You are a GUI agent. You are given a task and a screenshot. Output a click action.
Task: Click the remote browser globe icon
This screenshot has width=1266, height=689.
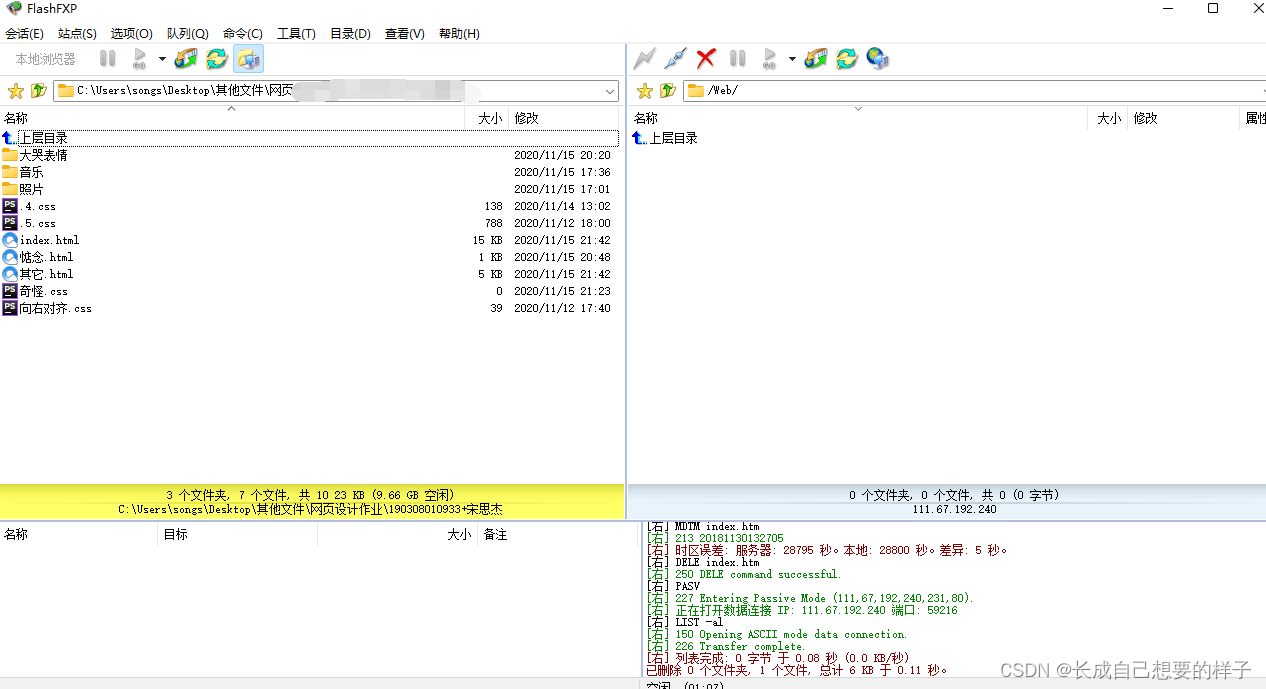[x=878, y=59]
